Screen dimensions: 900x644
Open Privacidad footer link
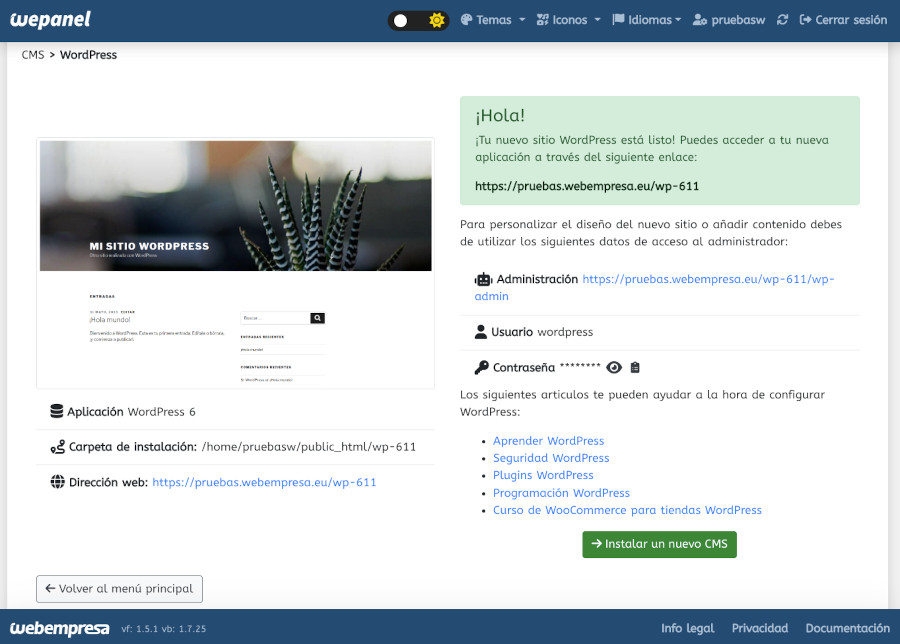[x=760, y=628]
